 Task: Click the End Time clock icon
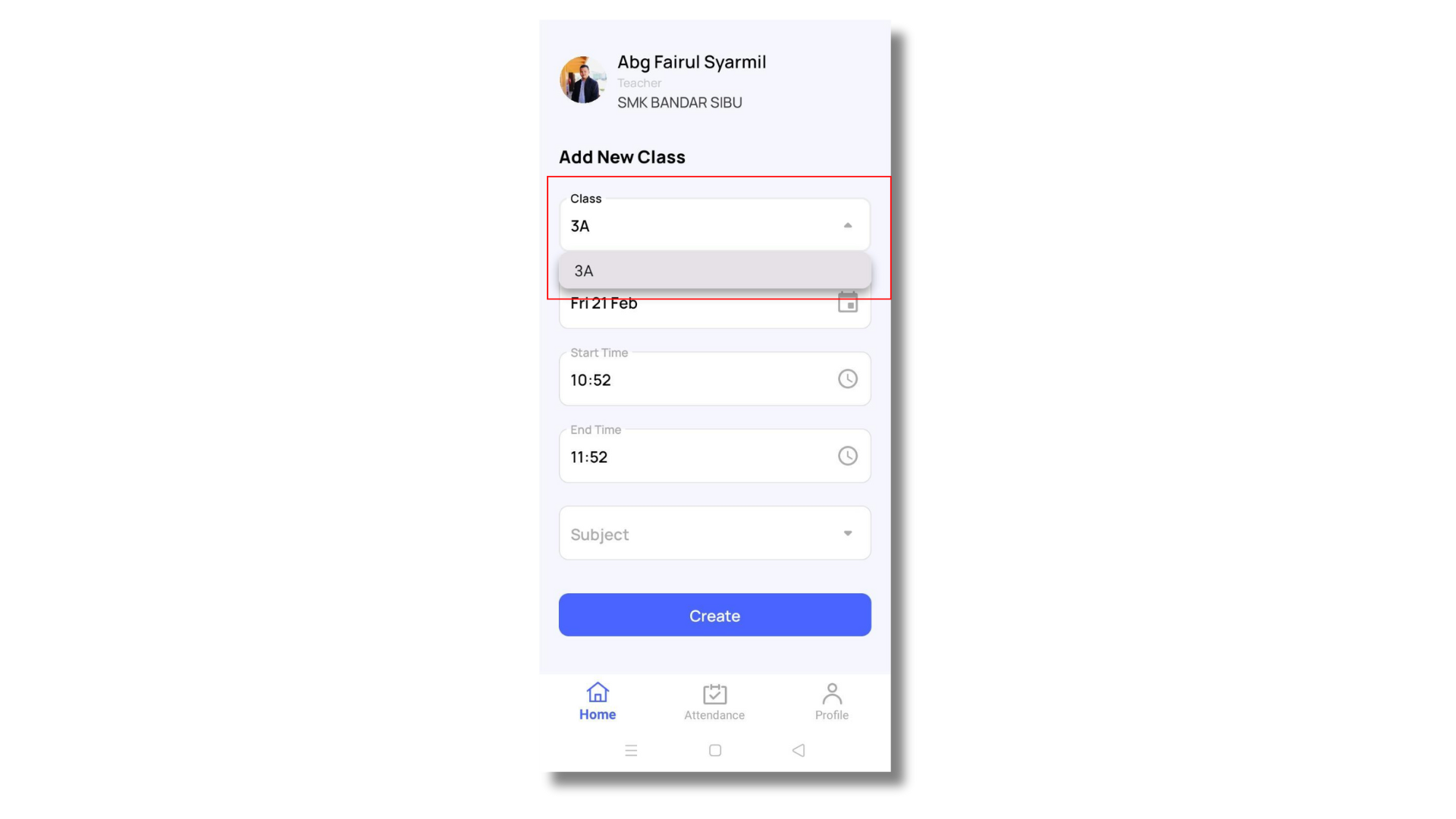pos(847,456)
